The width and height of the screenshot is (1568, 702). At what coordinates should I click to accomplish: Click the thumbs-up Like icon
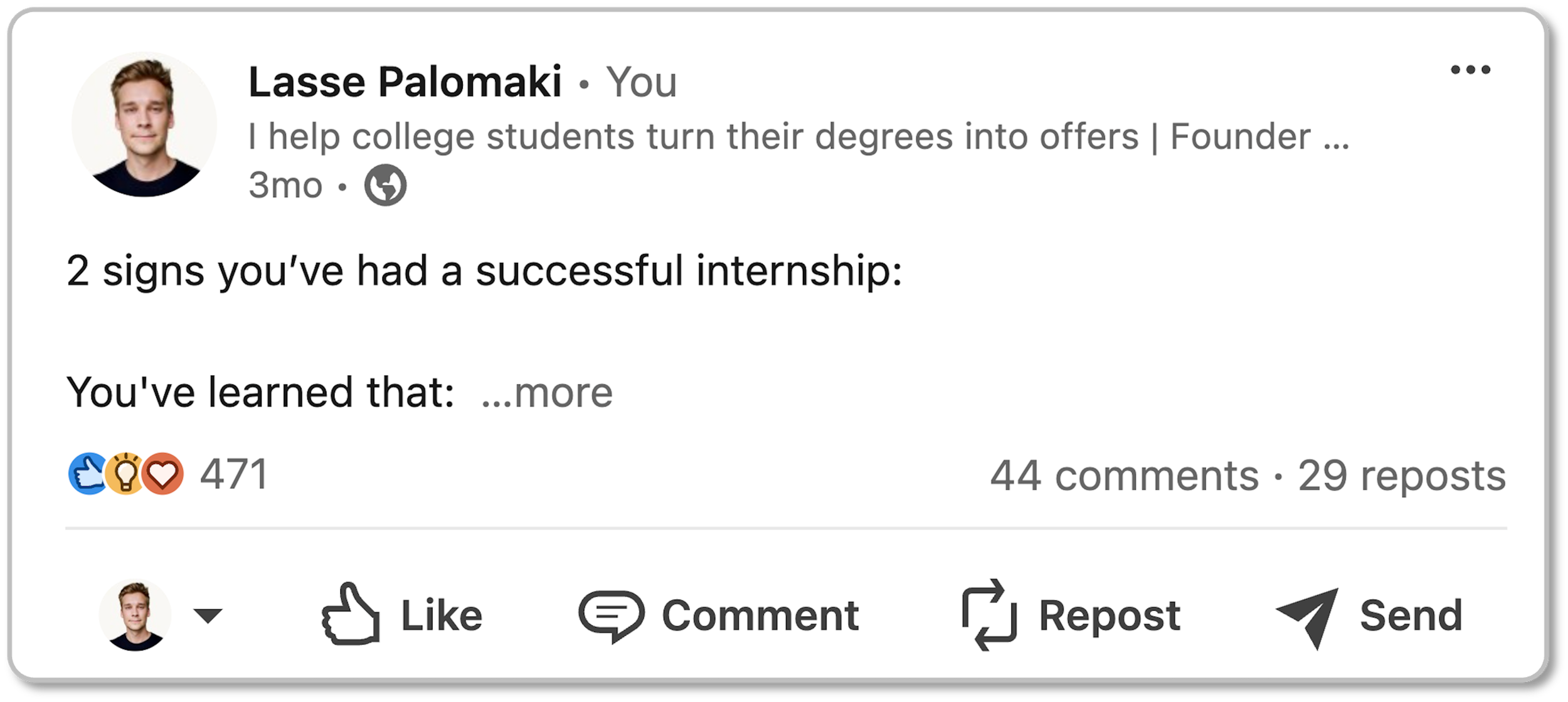point(351,615)
